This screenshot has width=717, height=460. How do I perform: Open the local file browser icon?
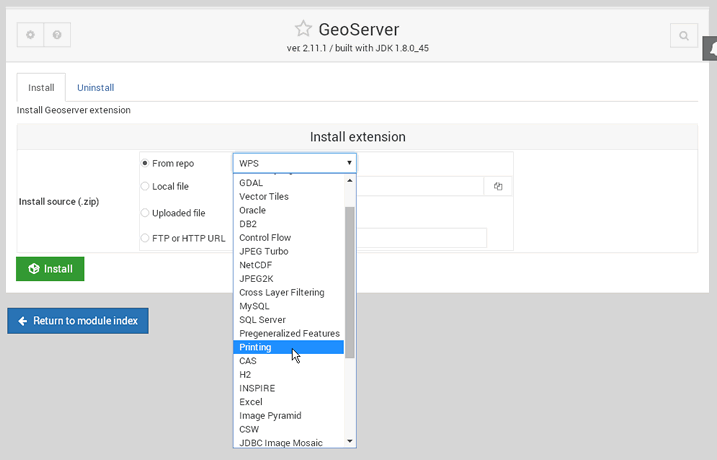498,186
